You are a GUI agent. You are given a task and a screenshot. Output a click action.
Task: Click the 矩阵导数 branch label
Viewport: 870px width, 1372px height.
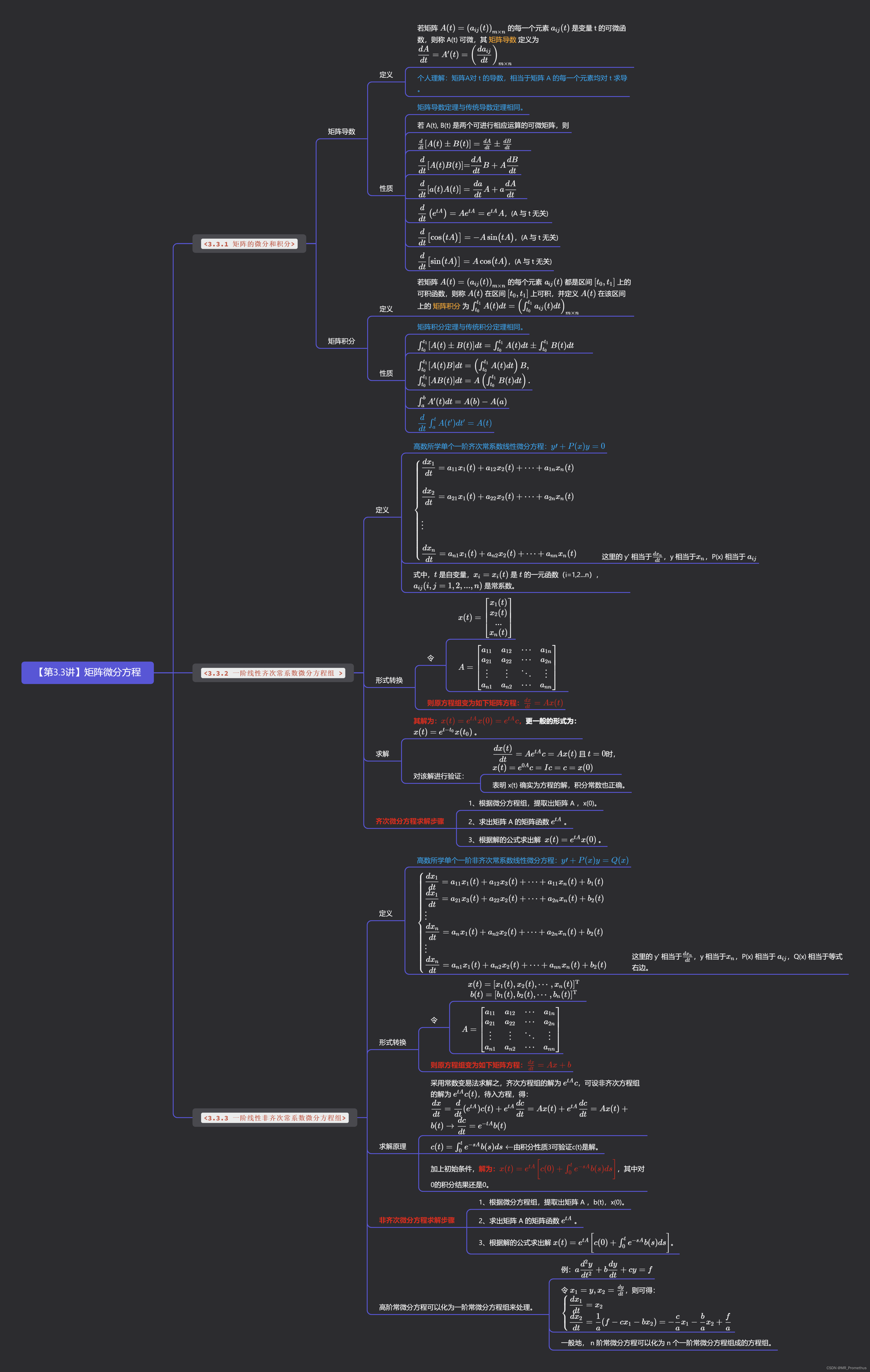click(x=341, y=132)
